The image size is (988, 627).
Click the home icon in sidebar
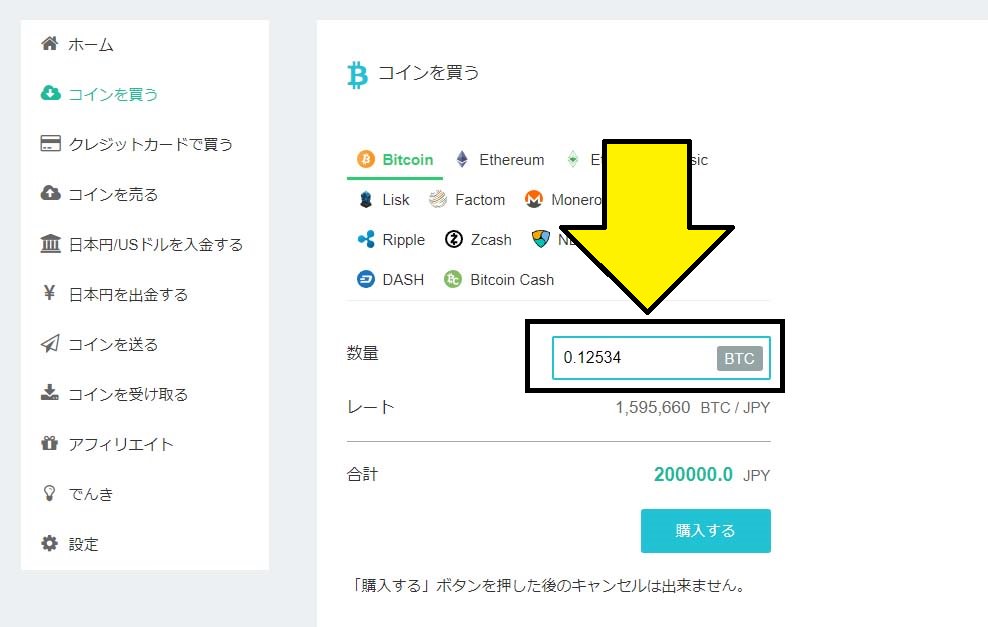(49, 44)
